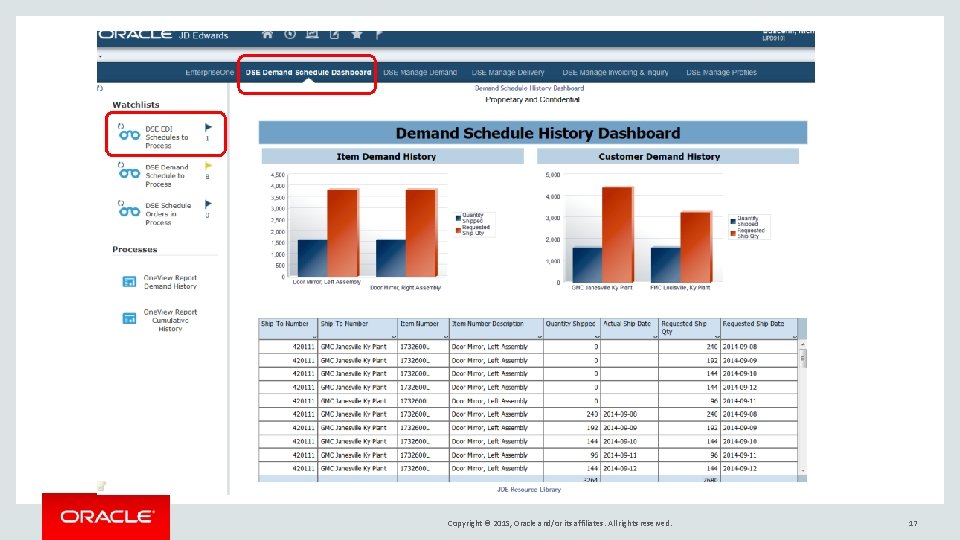Click refresh icon above Watchlists heading
The image size is (960, 540).
(100, 88)
